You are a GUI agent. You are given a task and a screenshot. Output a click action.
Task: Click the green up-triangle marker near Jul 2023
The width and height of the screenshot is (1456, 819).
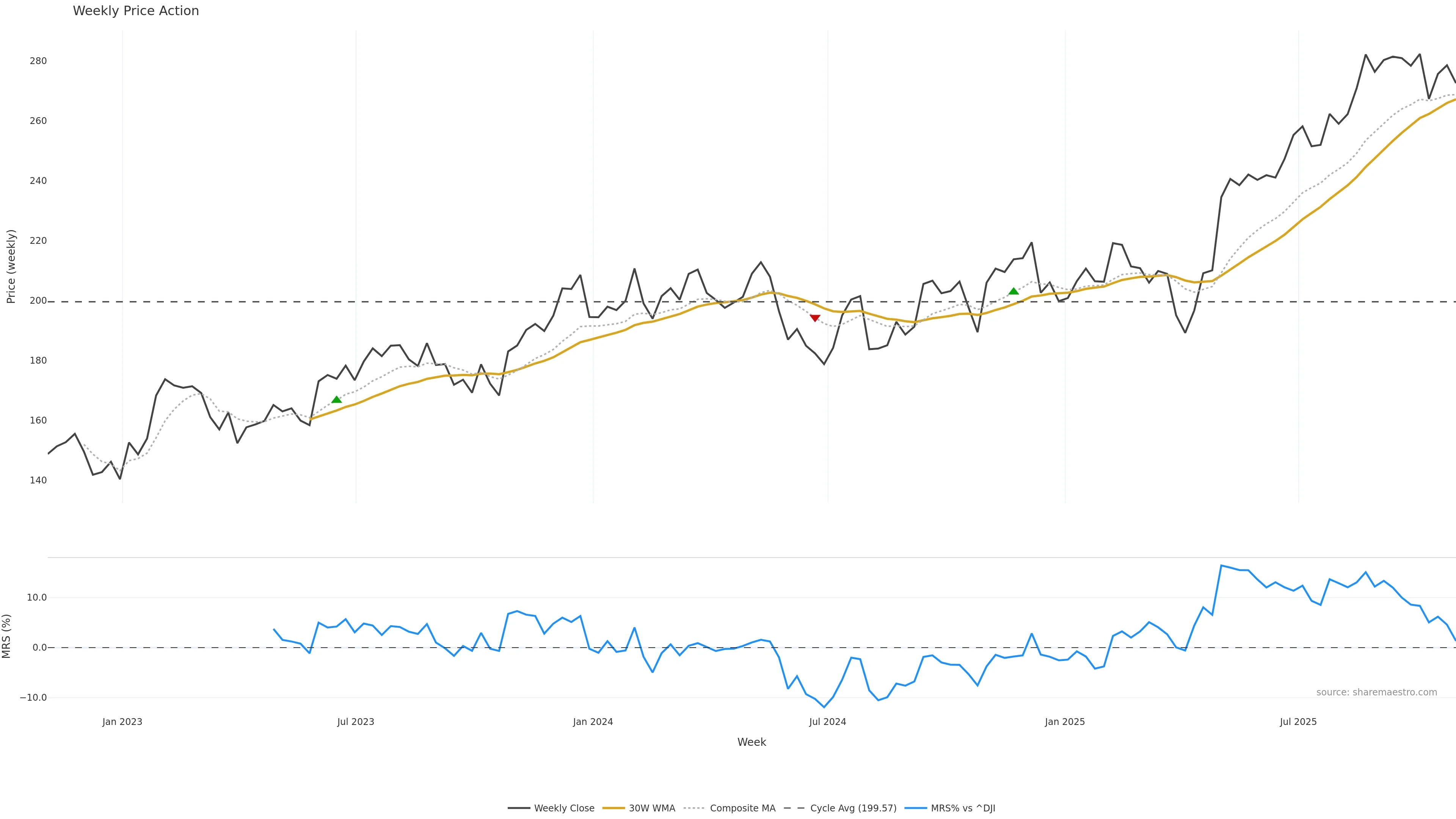(x=336, y=400)
